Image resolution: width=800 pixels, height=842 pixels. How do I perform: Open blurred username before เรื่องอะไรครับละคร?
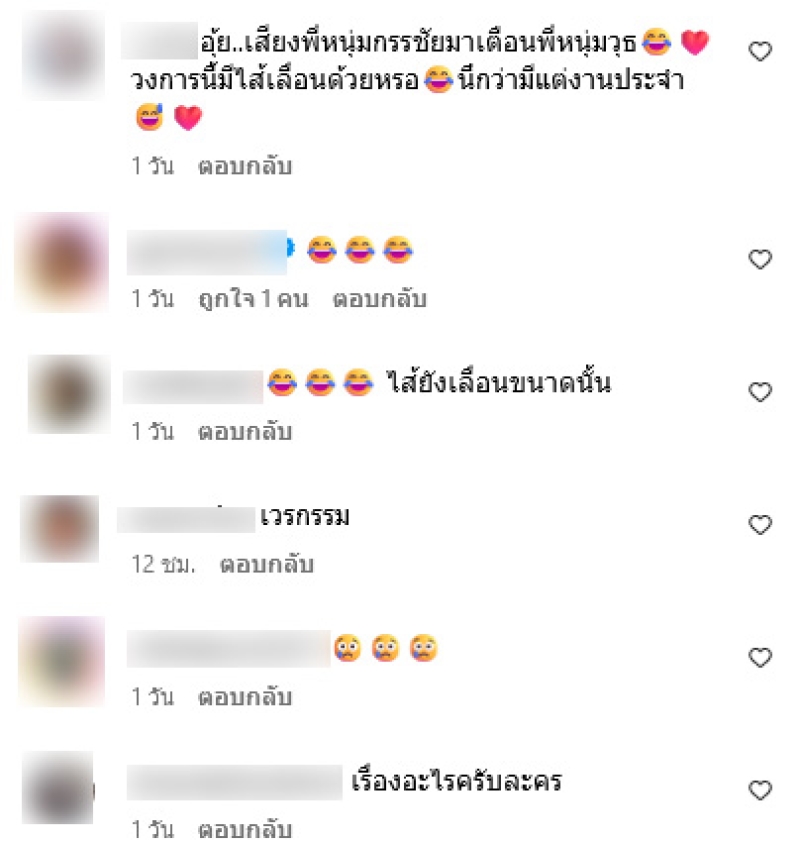point(234,782)
